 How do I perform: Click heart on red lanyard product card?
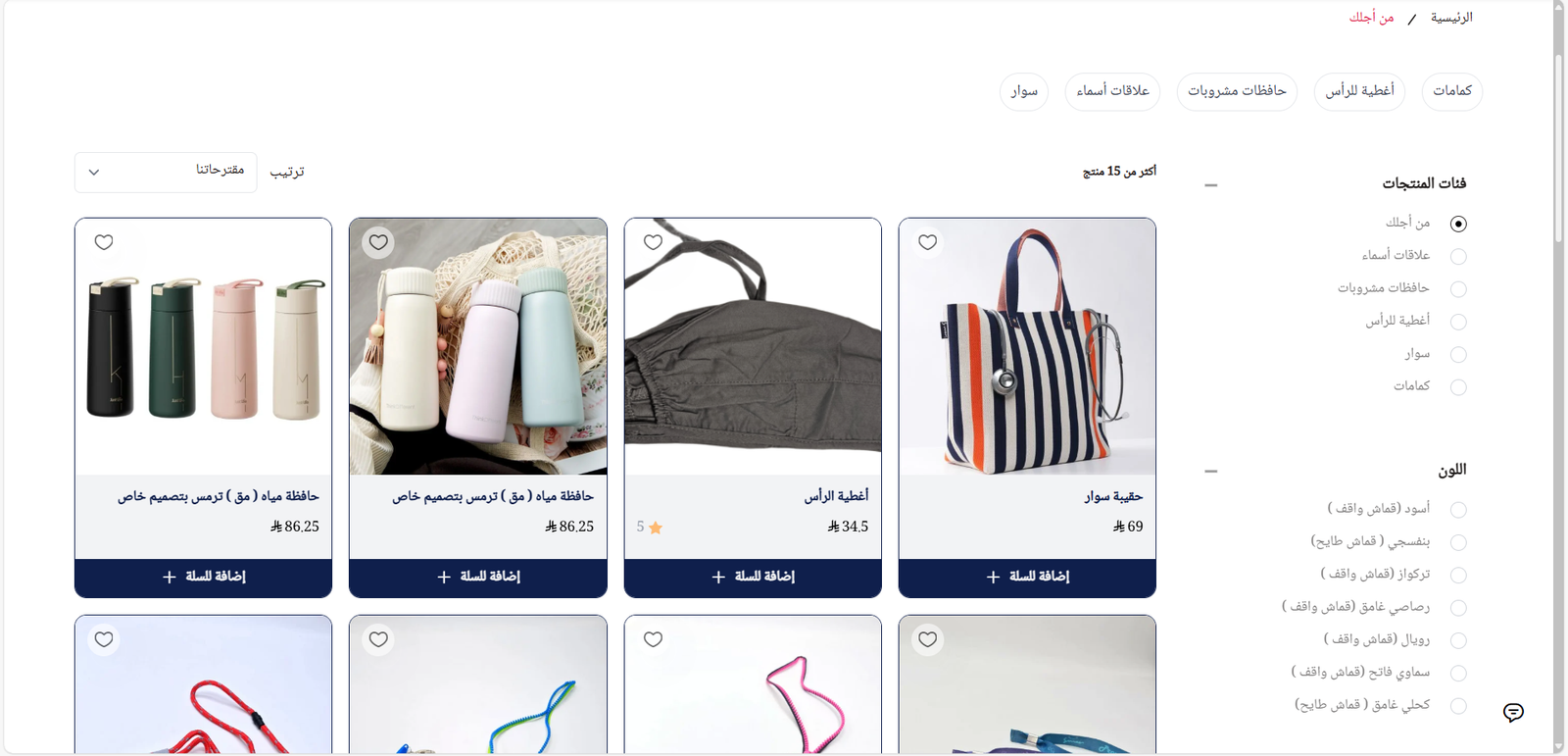[104, 639]
